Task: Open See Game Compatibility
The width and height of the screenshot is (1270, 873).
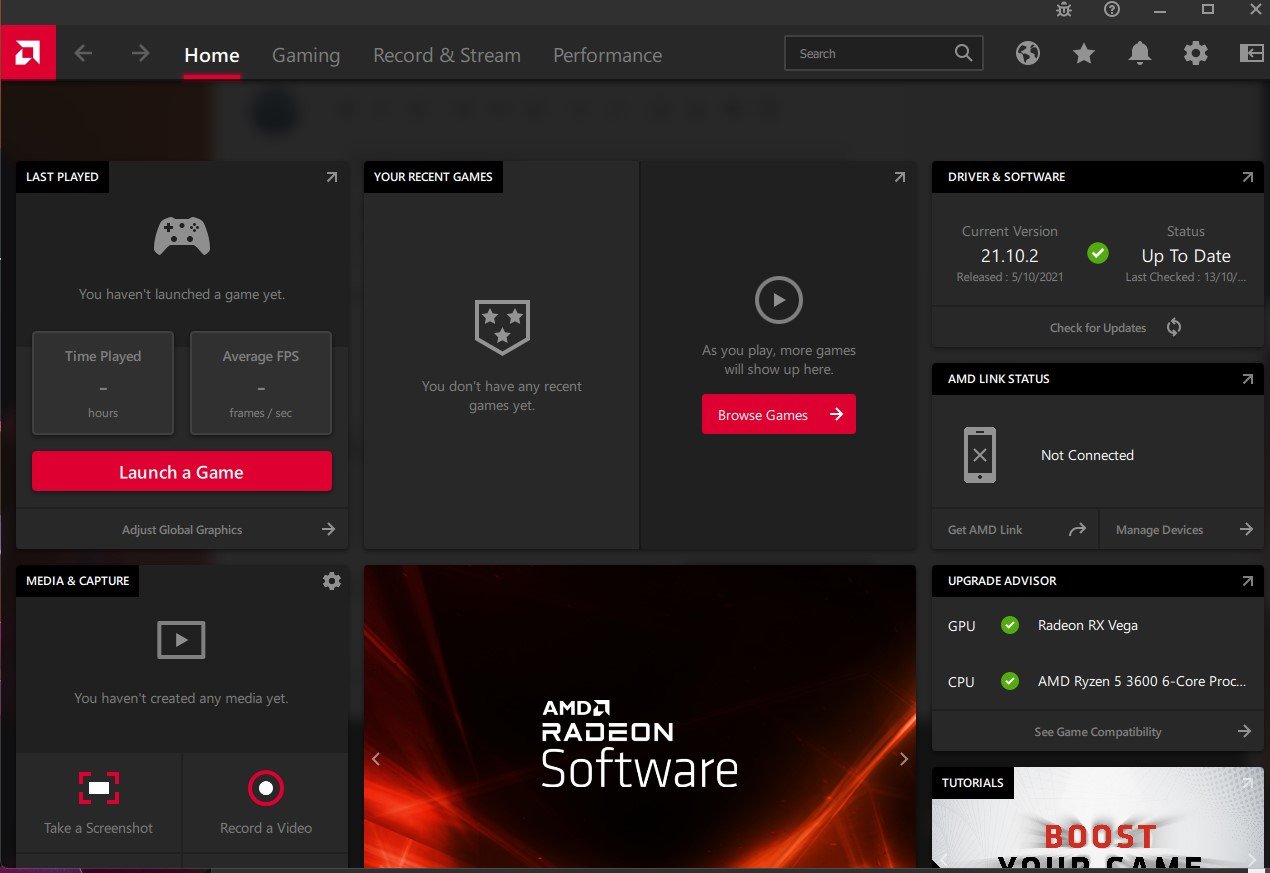Action: click(x=1098, y=731)
